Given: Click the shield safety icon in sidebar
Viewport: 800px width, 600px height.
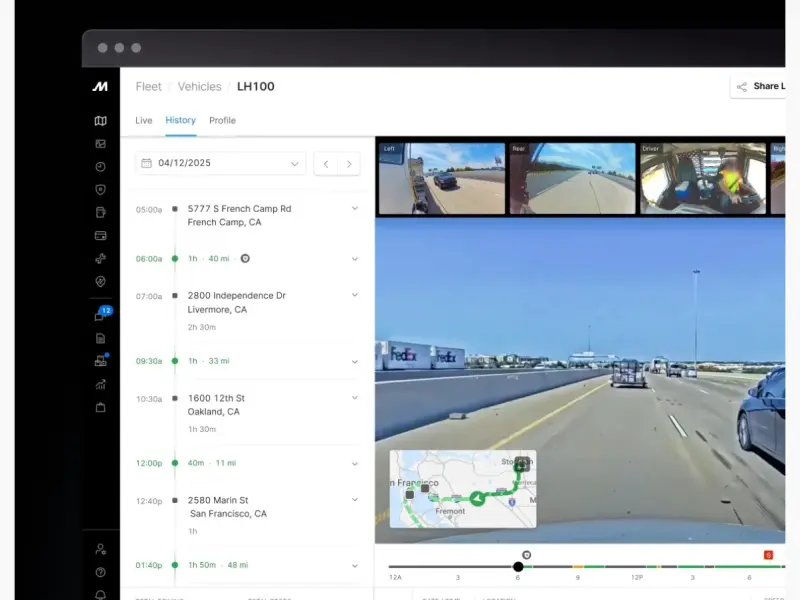Looking at the screenshot, I should (100, 190).
